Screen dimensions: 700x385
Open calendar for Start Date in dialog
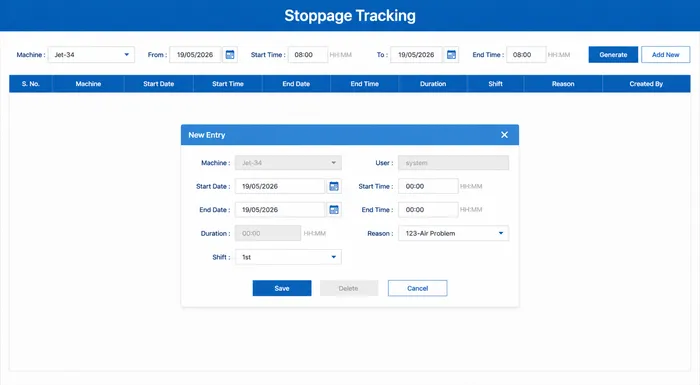(334, 186)
